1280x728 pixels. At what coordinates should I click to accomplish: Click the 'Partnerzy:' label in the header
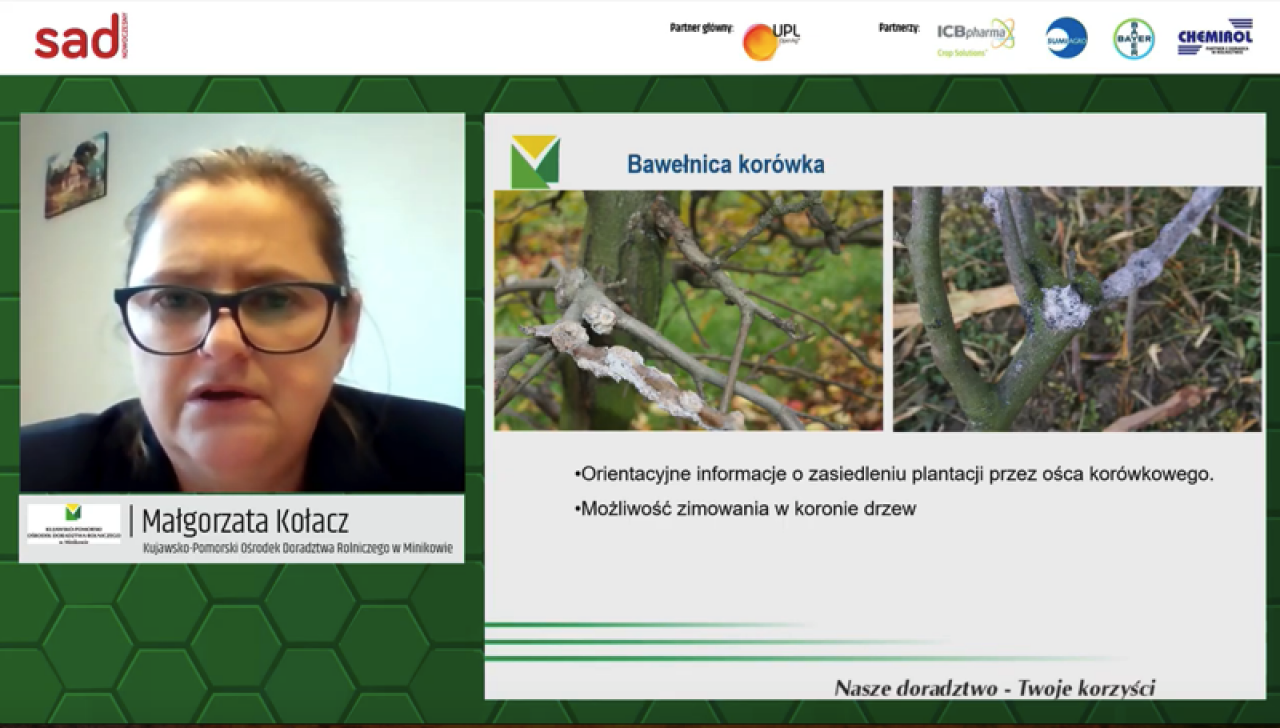tap(898, 28)
